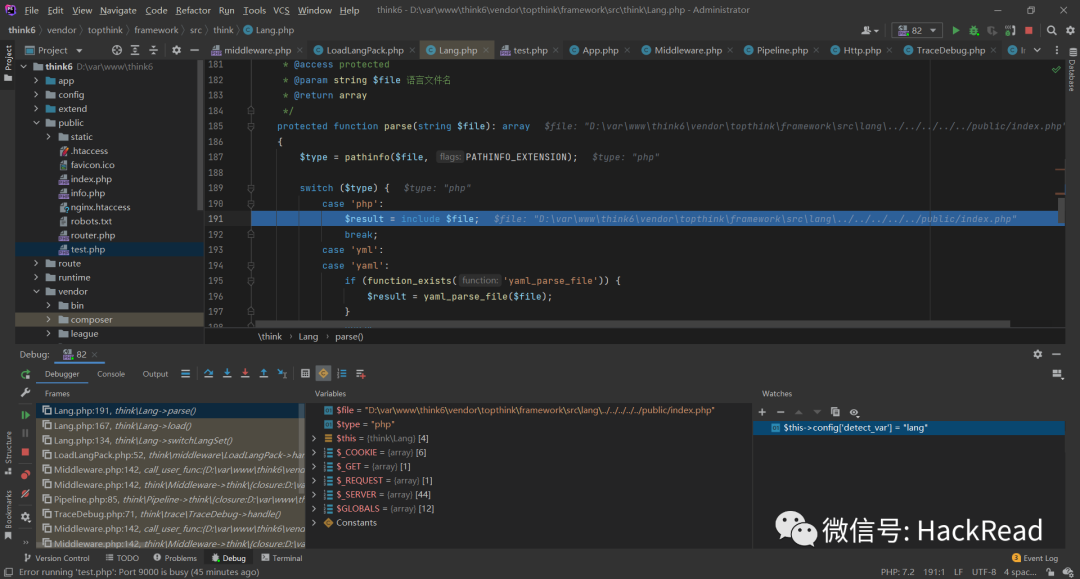
Task: Open IDE settings gear in top toolbar
Action: point(1070,30)
